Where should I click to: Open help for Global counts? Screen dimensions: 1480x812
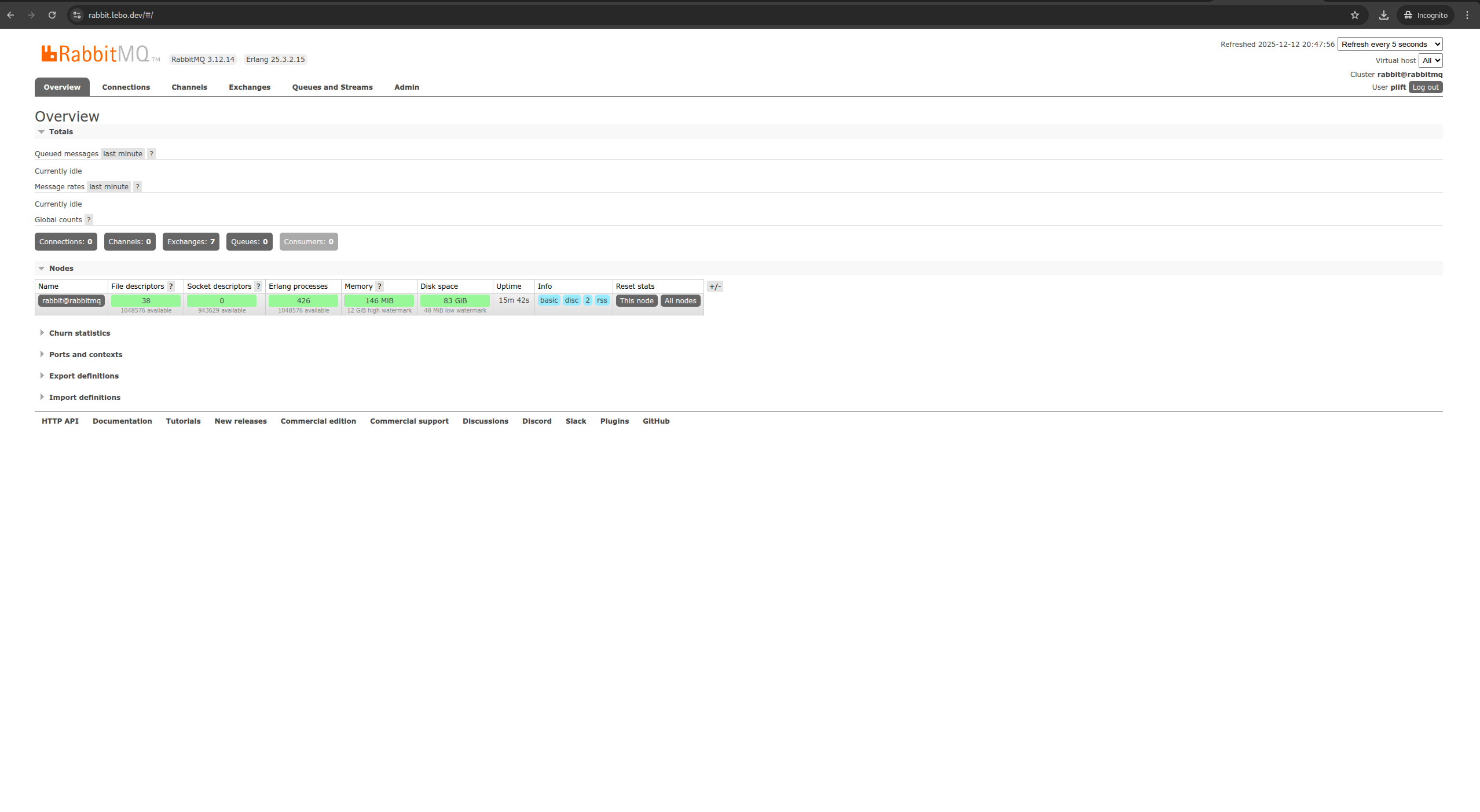88,219
